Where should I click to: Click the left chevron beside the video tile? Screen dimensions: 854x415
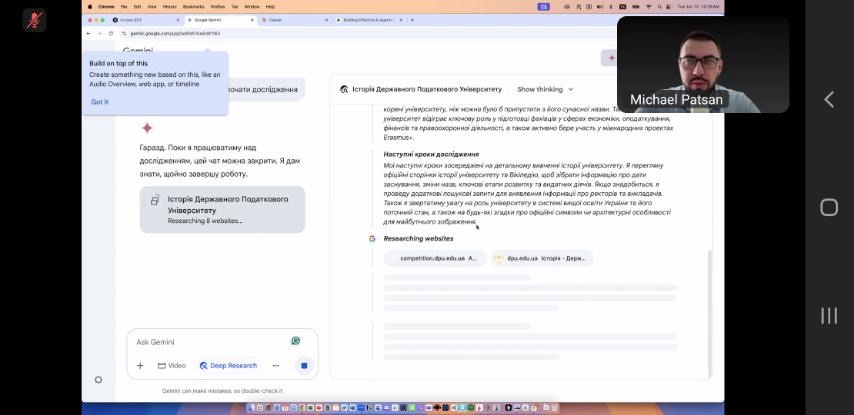(828, 99)
